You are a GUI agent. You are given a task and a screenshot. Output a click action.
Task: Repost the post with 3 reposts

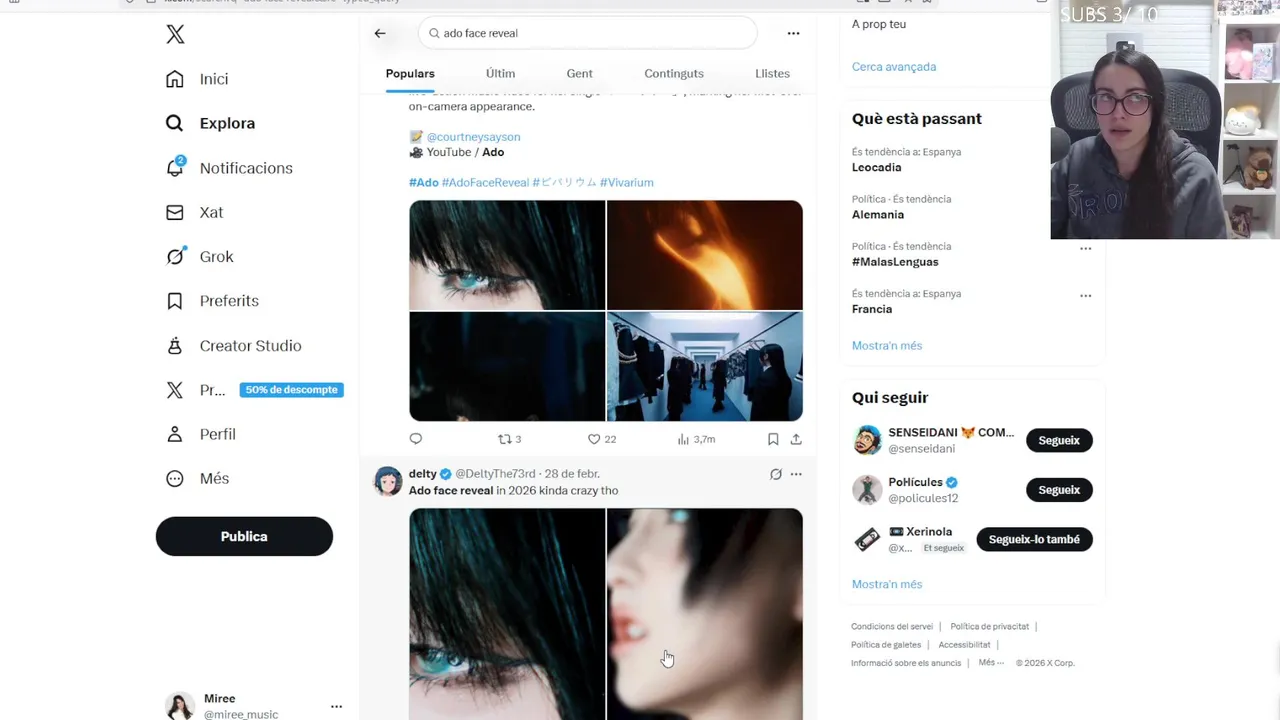pos(509,439)
